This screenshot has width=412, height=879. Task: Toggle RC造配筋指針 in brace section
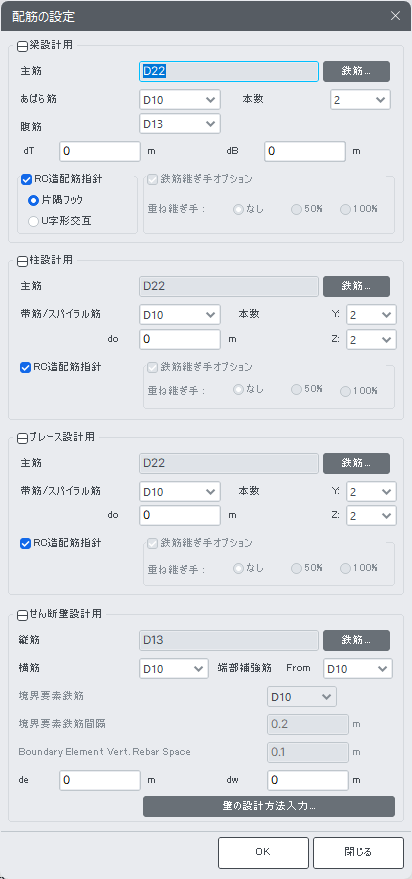[26, 544]
